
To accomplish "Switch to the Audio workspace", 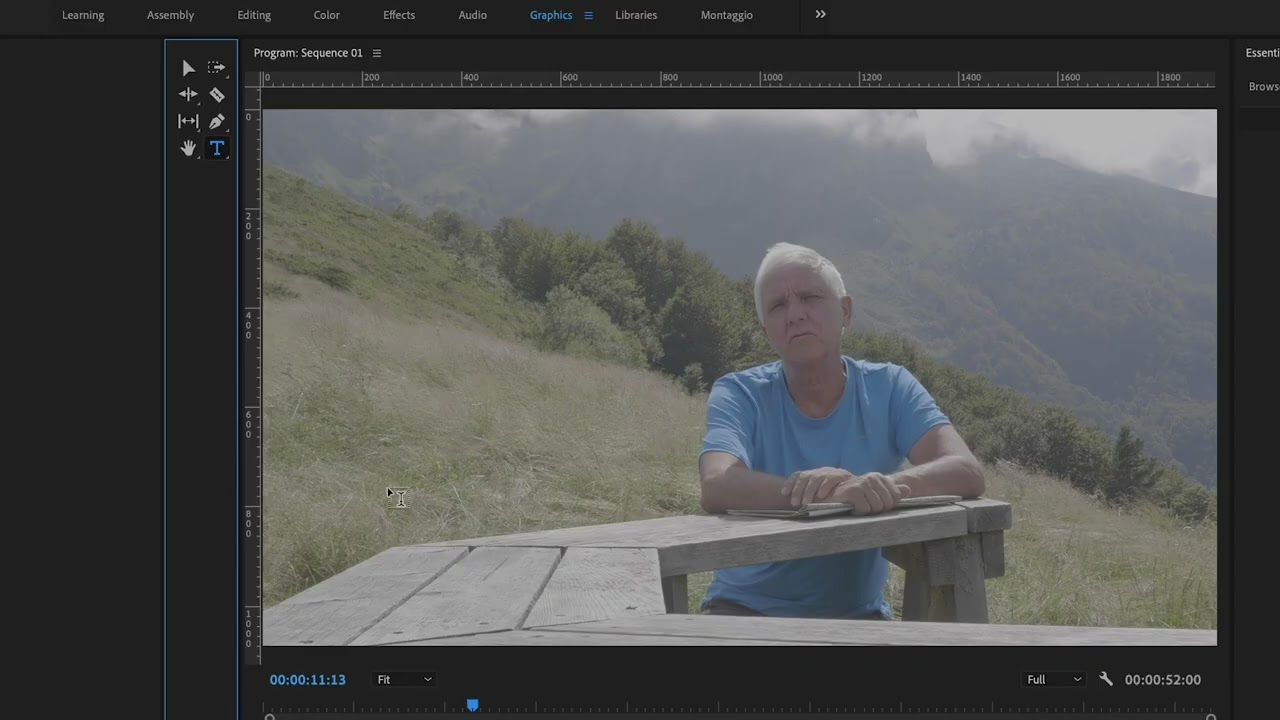I will (473, 15).
